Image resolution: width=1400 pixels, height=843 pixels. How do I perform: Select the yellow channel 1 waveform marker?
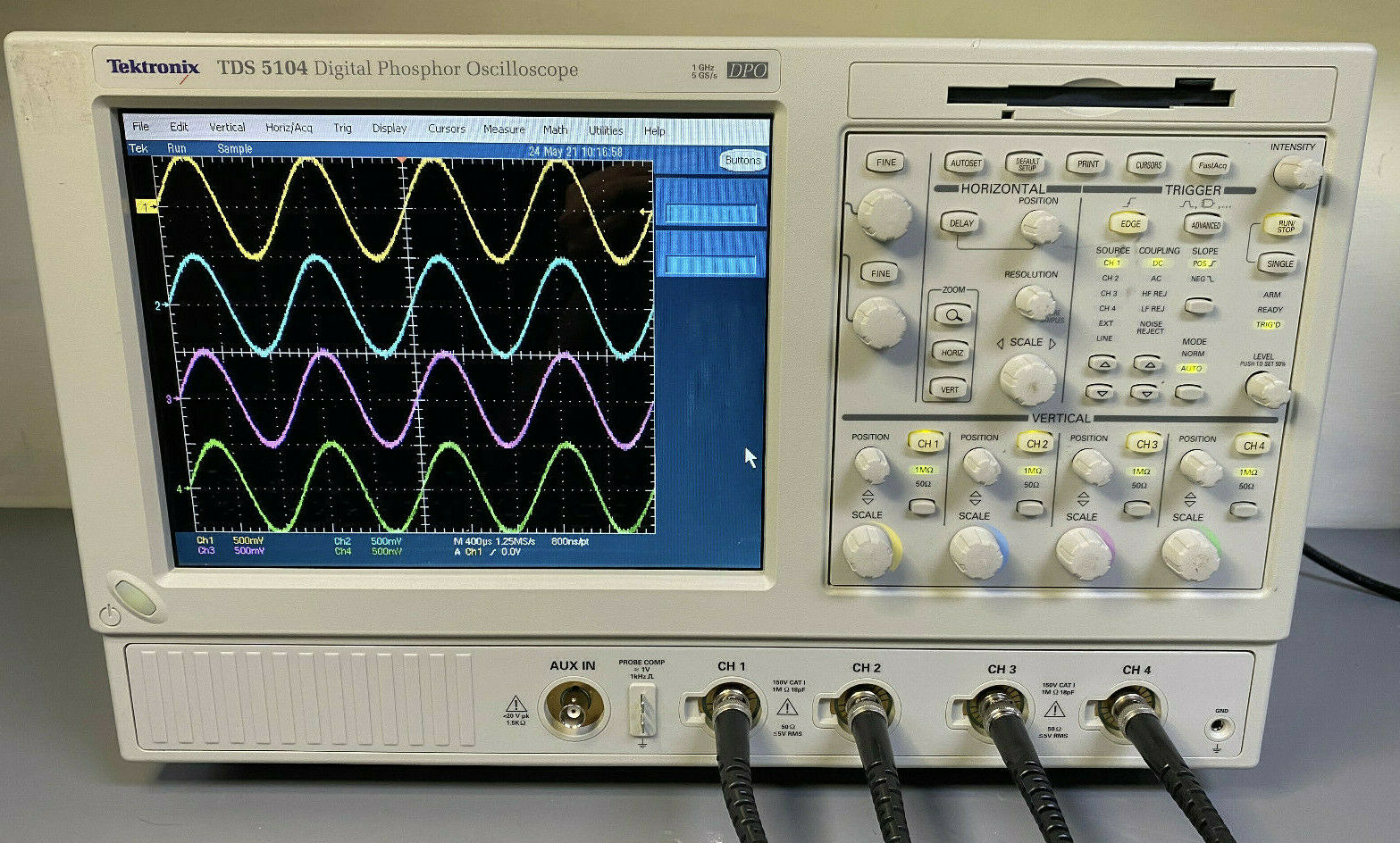pyautogui.click(x=146, y=206)
